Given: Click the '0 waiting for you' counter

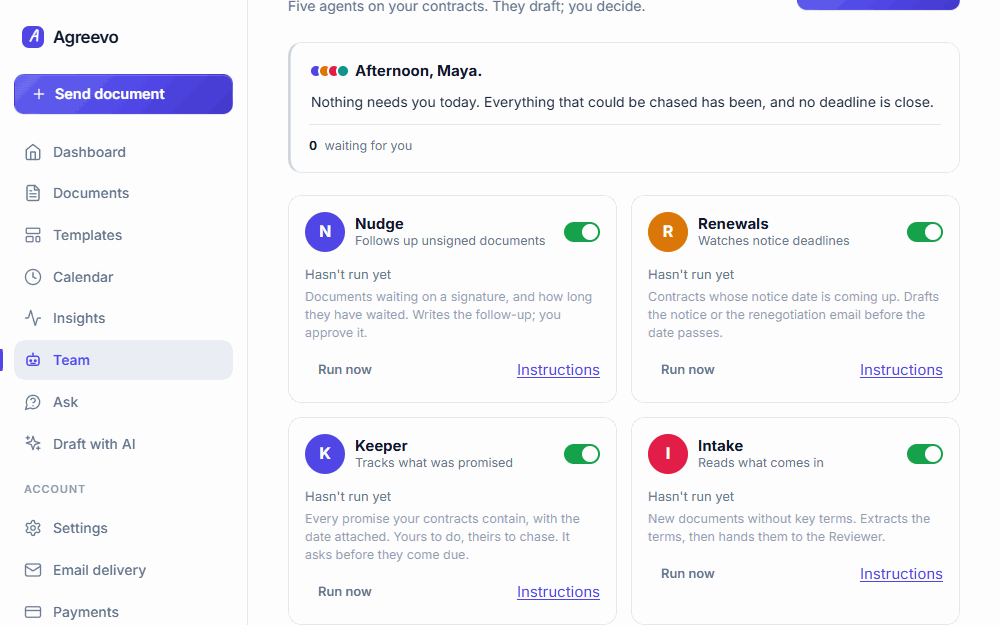Looking at the screenshot, I should click(x=361, y=146).
